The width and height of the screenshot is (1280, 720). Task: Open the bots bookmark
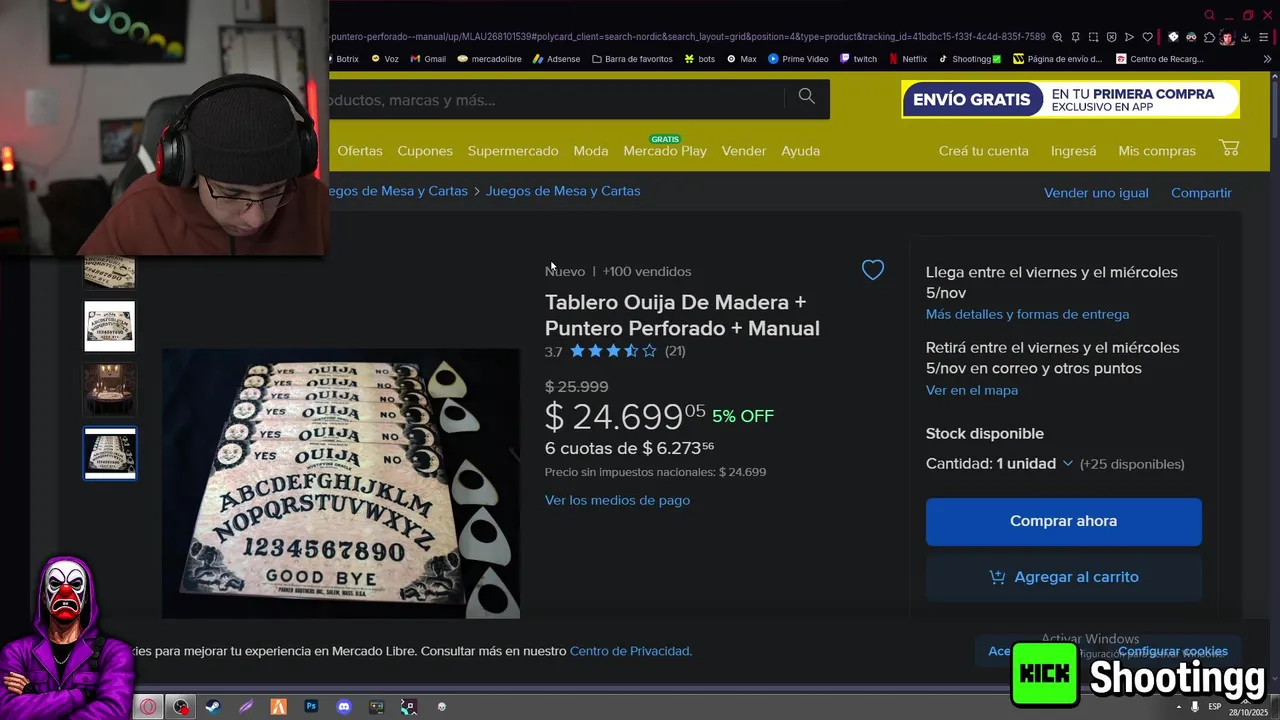[700, 59]
